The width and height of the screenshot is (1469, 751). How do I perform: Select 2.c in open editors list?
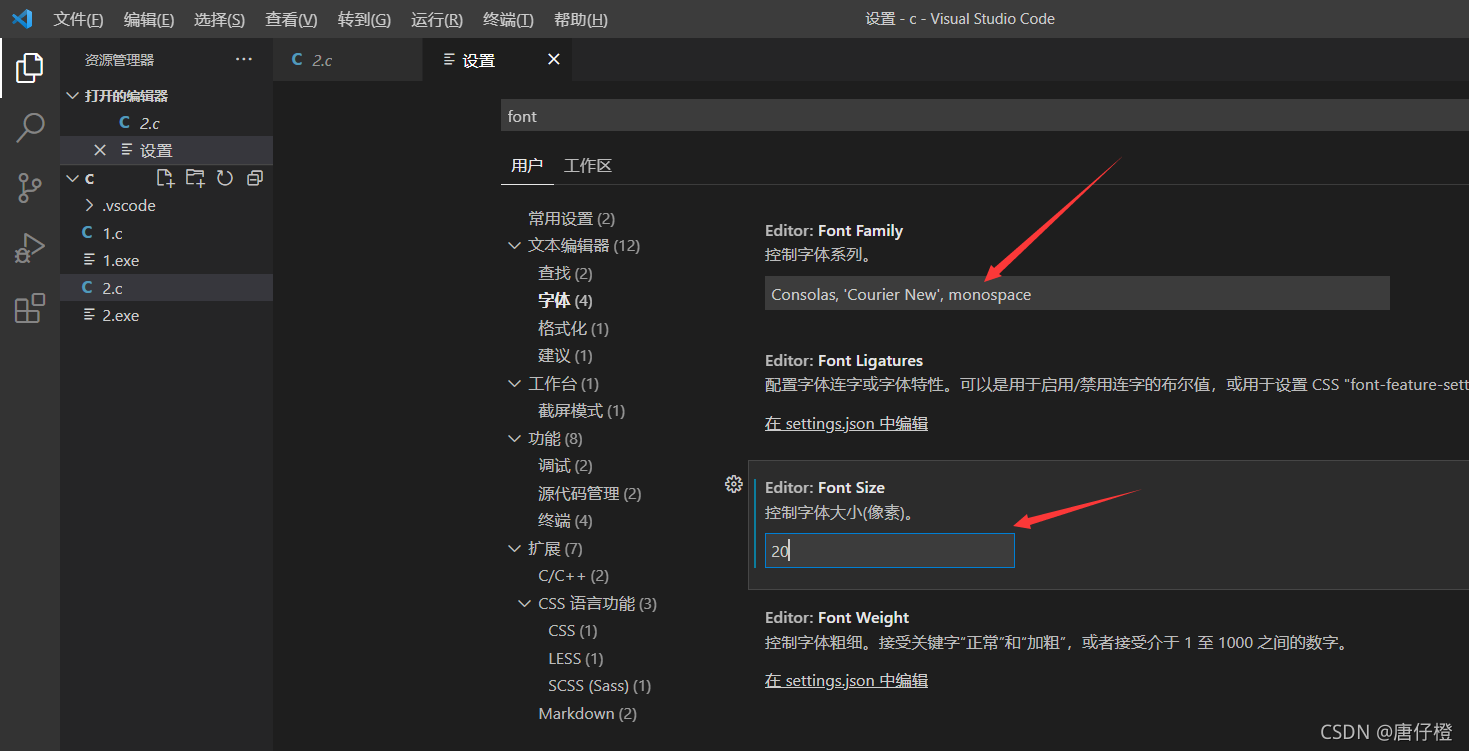tap(166, 123)
